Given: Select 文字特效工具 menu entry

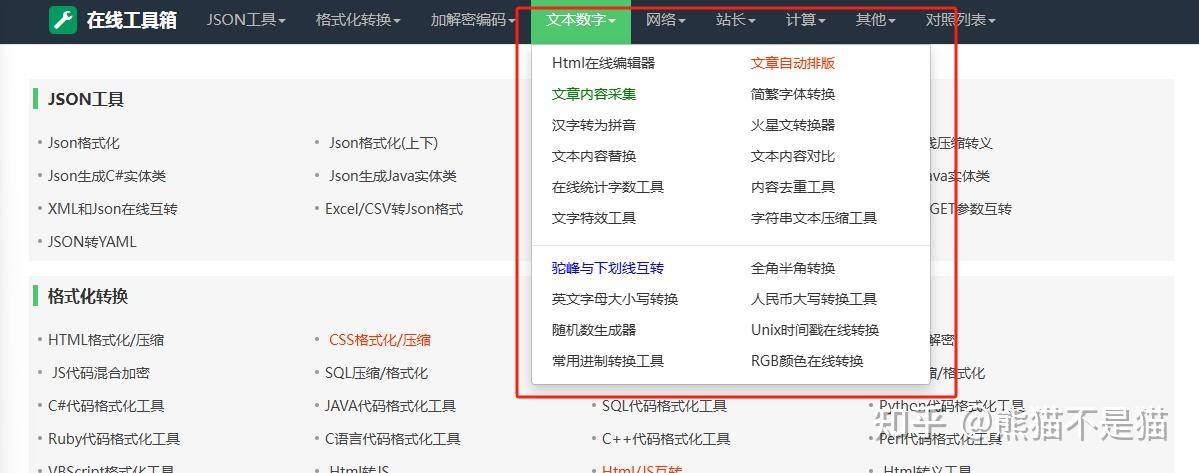Looking at the screenshot, I should tap(594, 218).
